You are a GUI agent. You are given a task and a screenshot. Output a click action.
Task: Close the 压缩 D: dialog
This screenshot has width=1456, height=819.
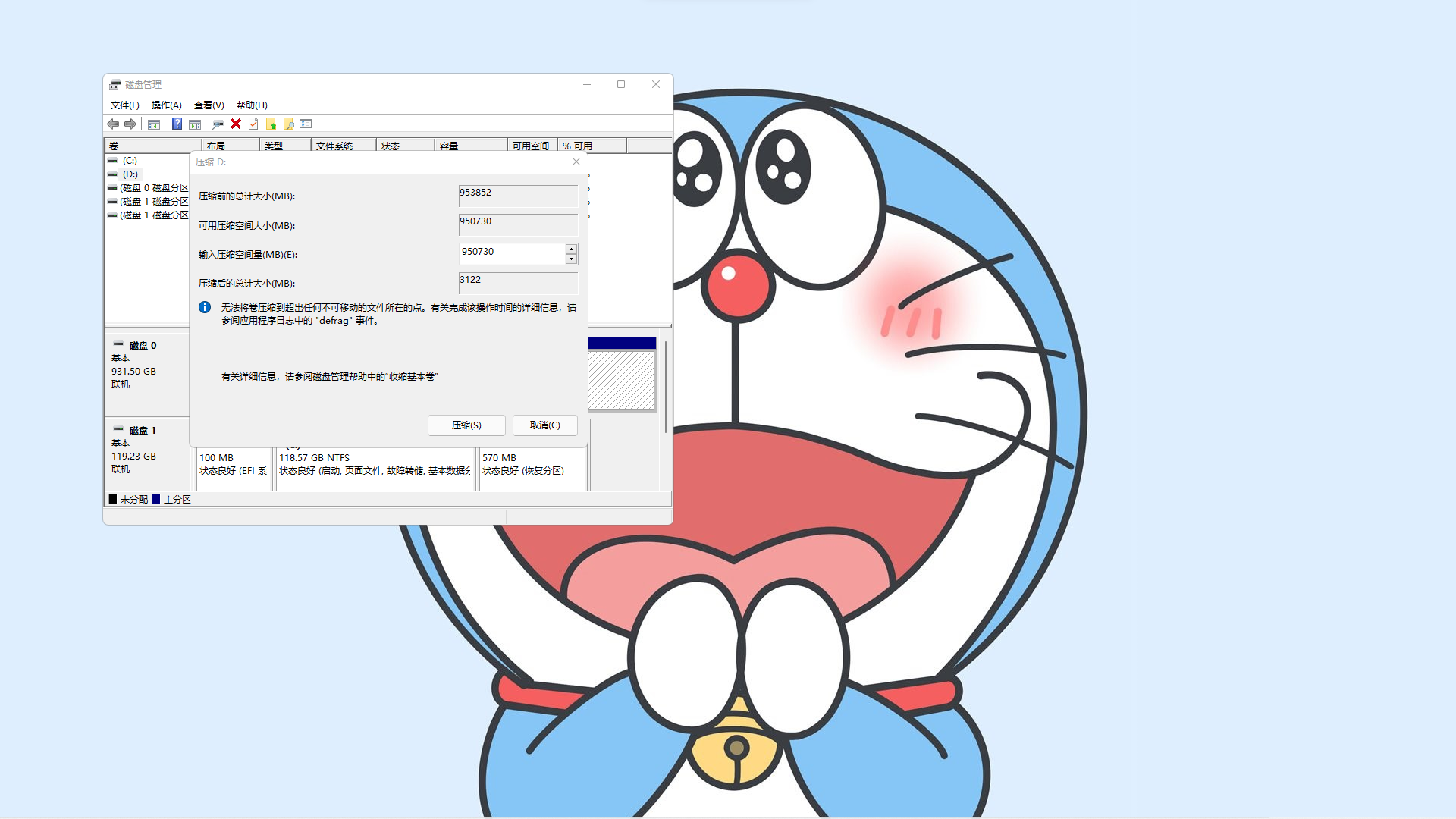[x=576, y=162]
